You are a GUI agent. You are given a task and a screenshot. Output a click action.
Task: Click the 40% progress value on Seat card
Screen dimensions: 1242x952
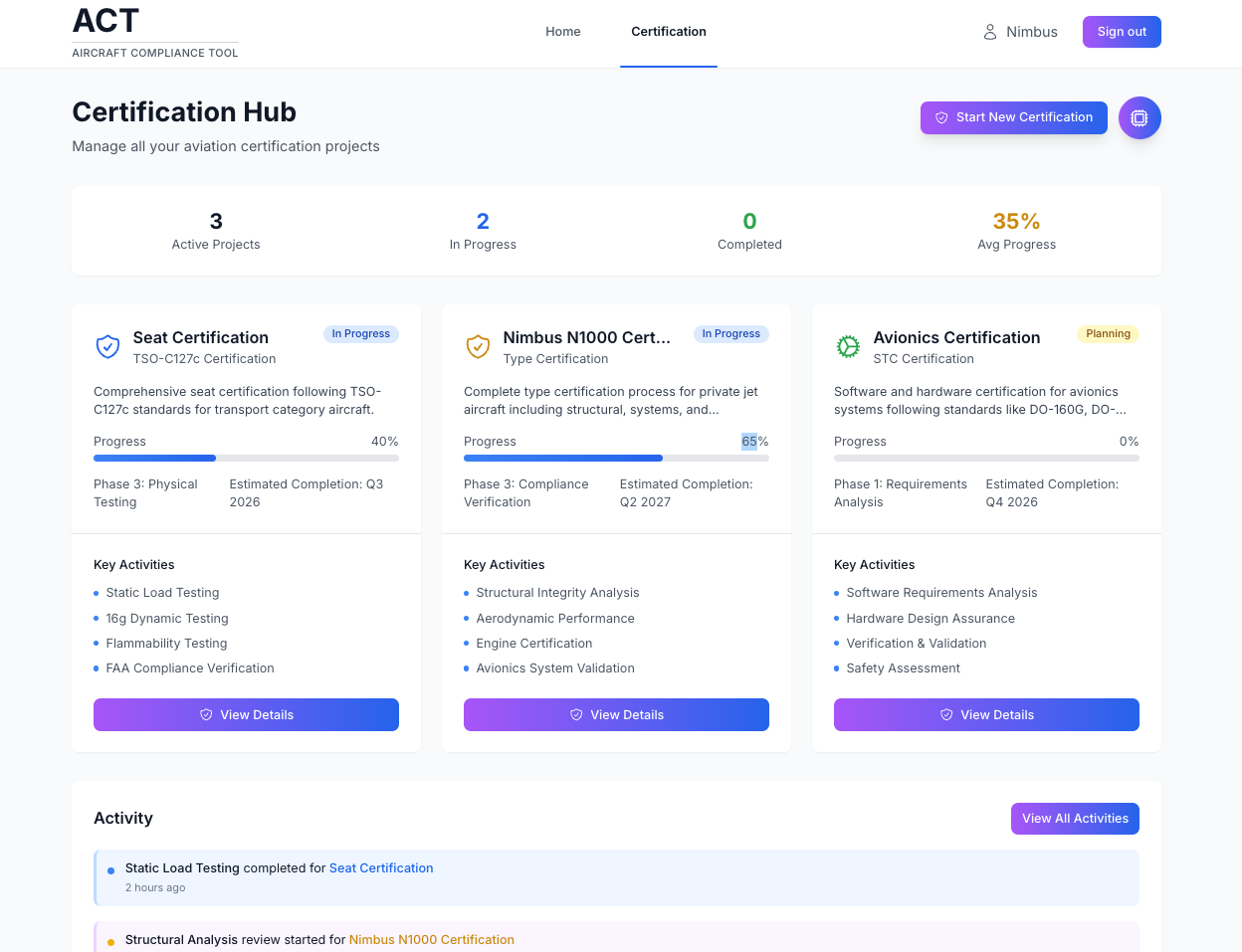tap(385, 442)
